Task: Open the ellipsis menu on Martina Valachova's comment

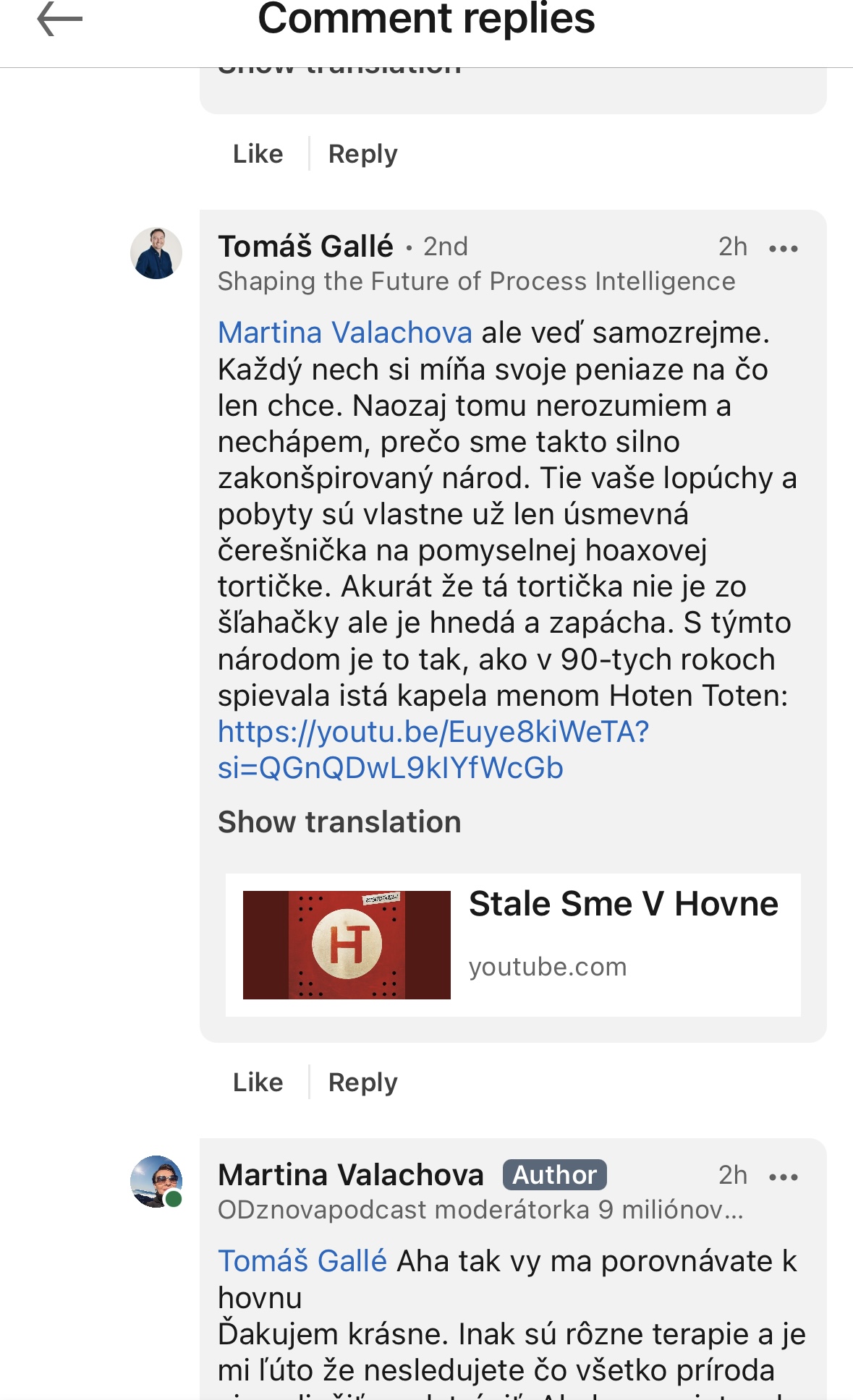Action: coord(785,1176)
